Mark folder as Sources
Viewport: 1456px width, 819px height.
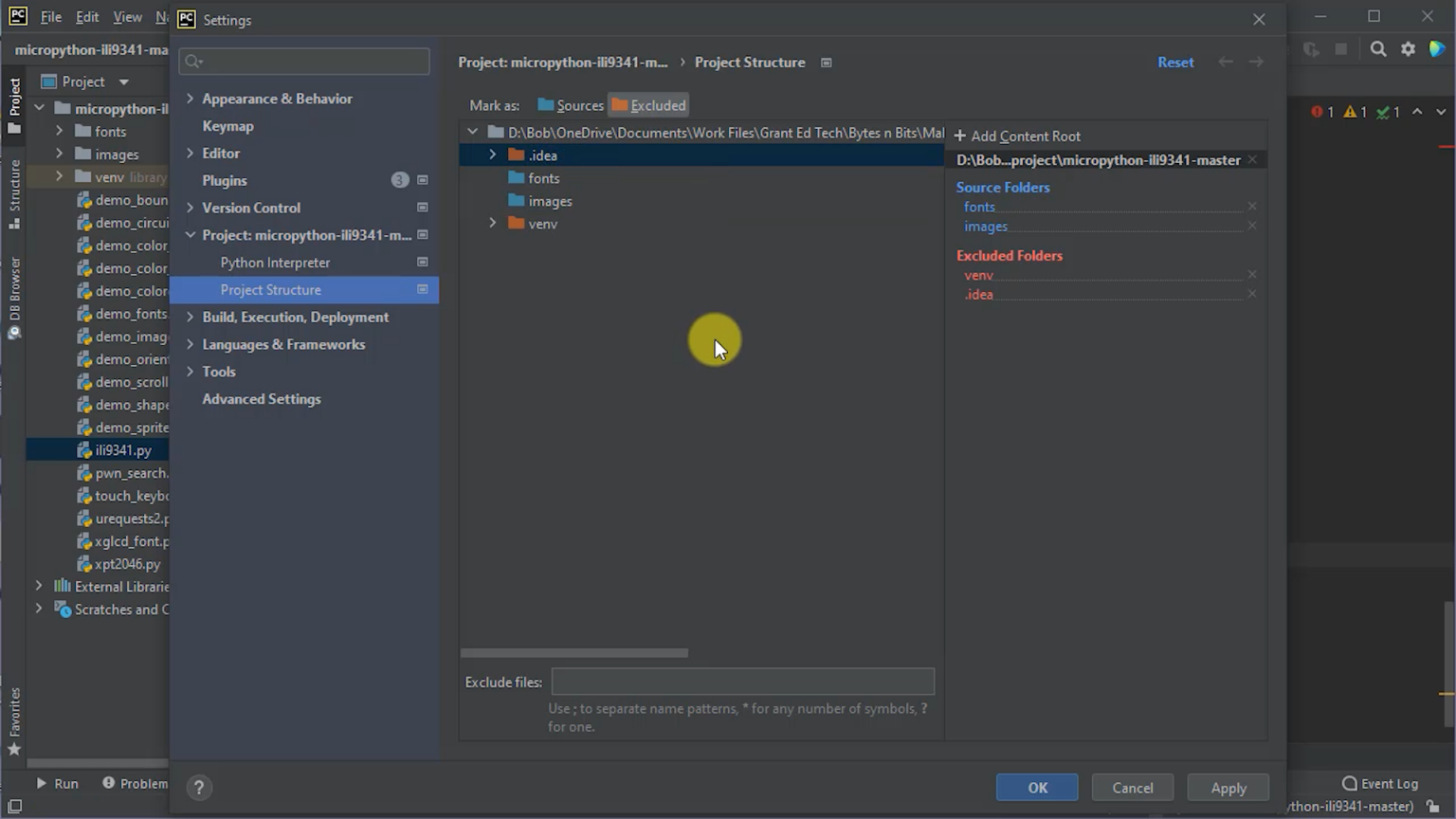(x=571, y=105)
